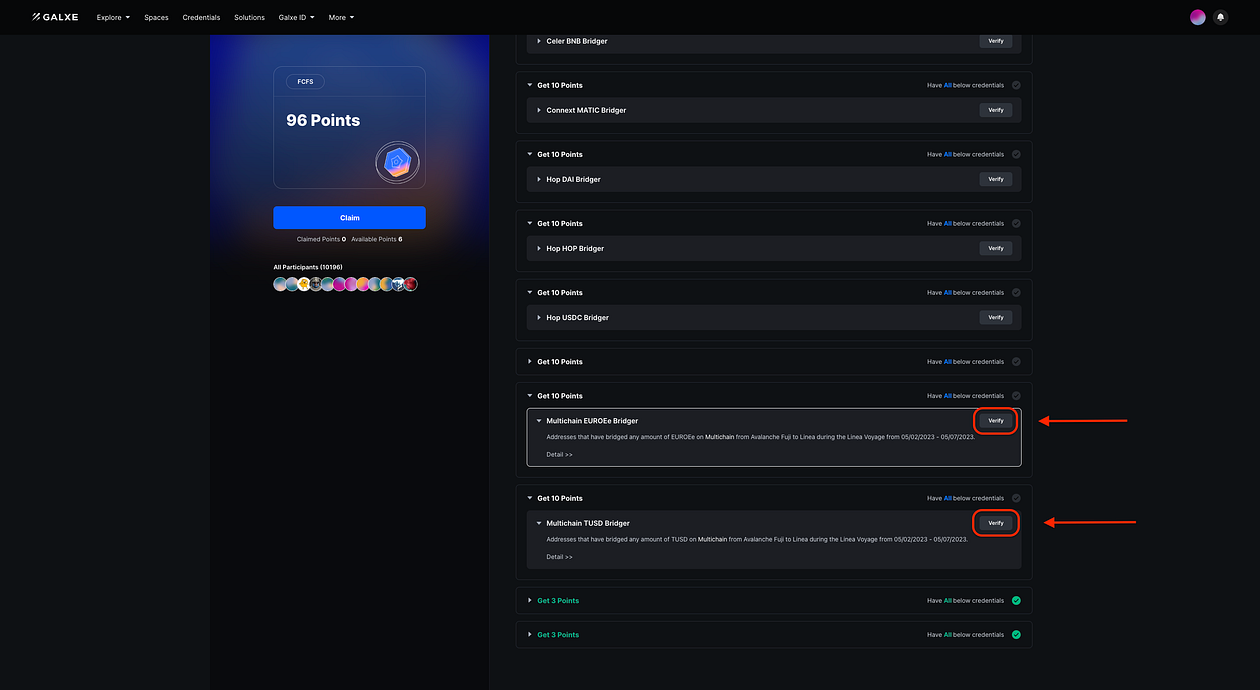Verify the Hop USDC Bridger credential
The height and width of the screenshot is (690, 1260).
point(995,317)
